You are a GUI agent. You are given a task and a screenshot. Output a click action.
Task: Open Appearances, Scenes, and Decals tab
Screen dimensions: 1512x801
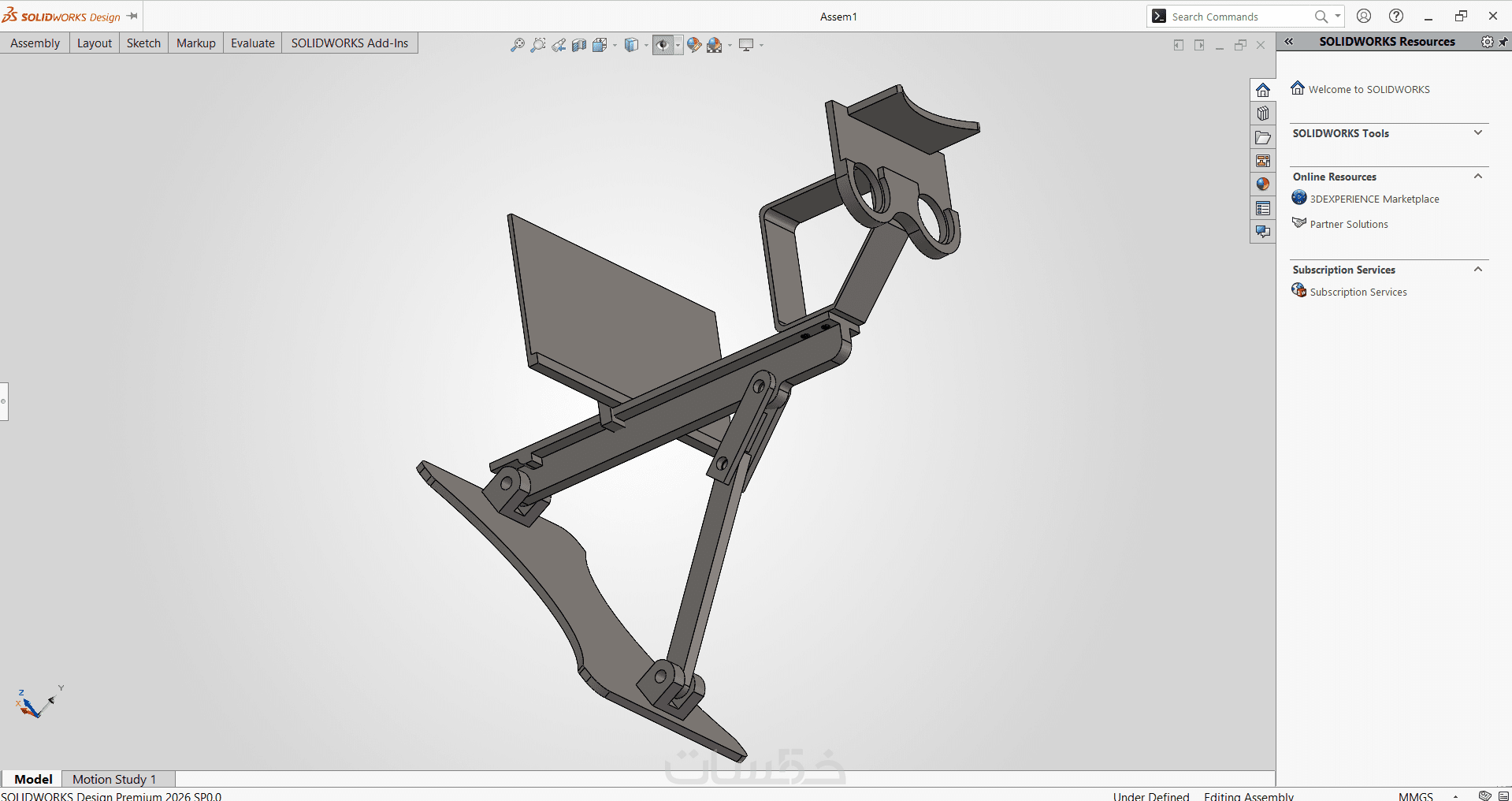point(1263,184)
